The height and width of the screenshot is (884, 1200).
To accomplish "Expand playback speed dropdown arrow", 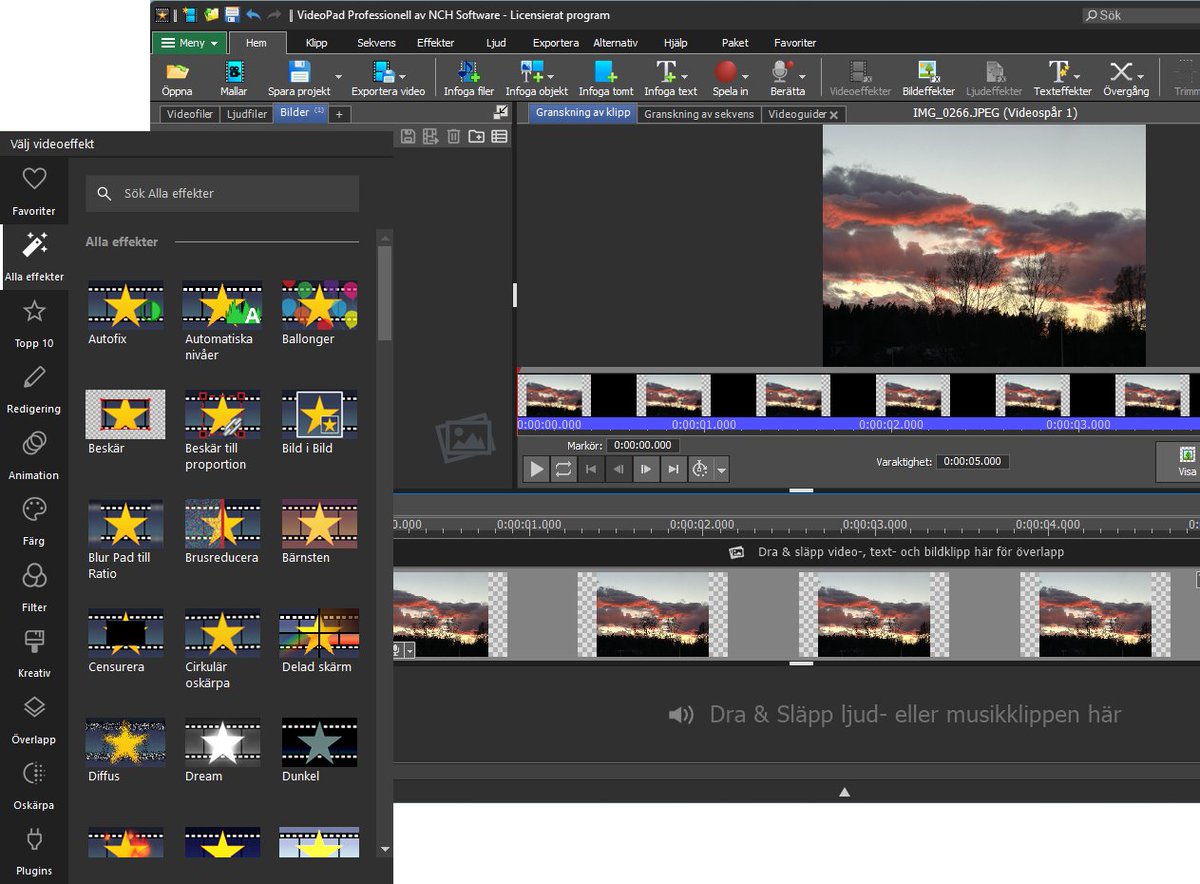I will click(722, 469).
